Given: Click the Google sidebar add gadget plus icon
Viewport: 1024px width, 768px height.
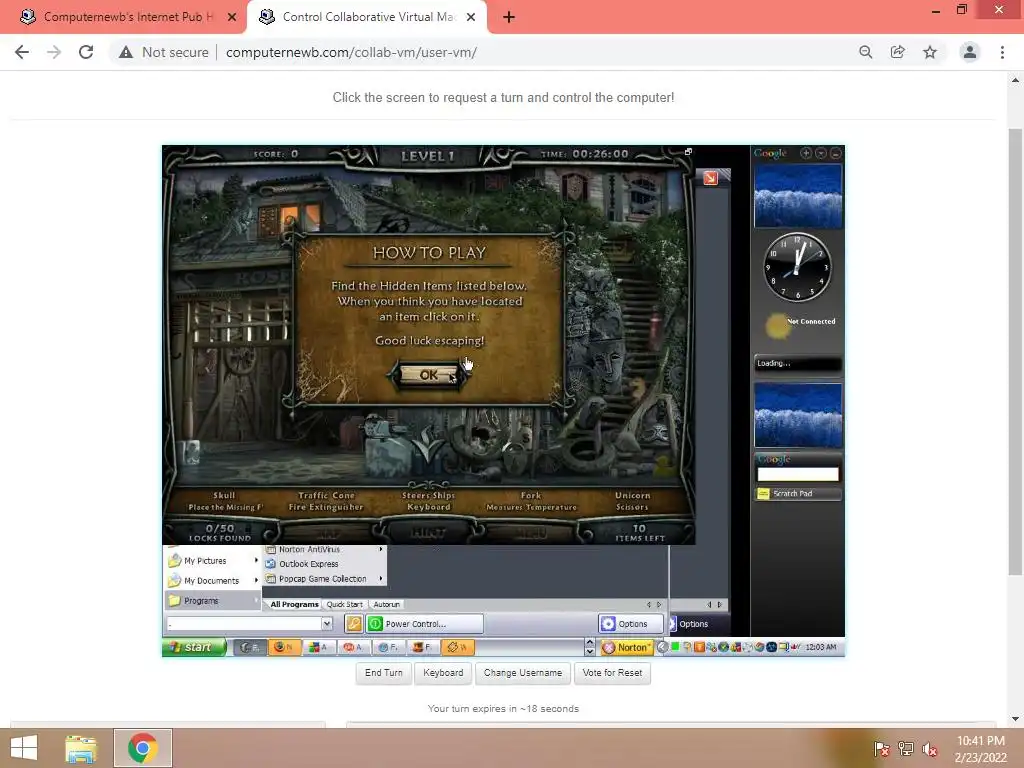Looking at the screenshot, I should pos(806,153).
